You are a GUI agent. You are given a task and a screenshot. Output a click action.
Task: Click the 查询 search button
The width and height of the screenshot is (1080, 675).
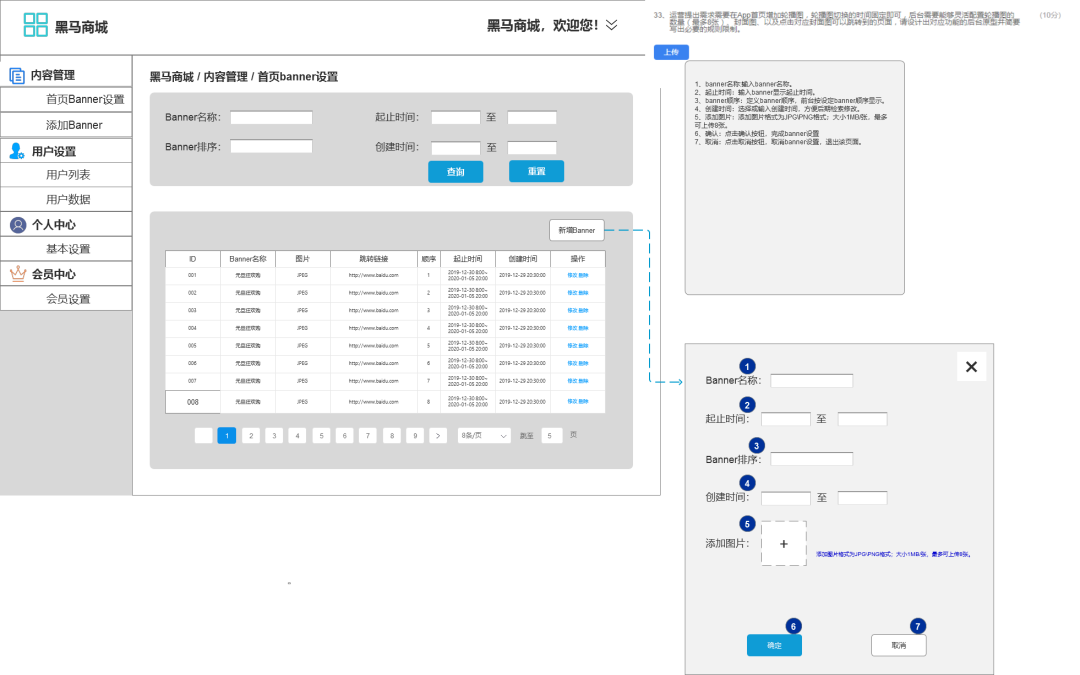pyautogui.click(x=455, y=172)
